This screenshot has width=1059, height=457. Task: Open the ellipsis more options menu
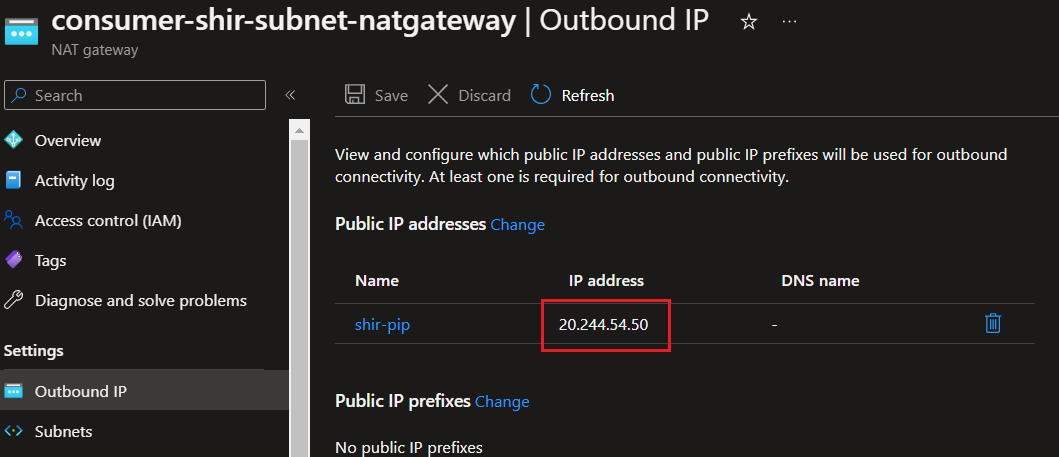point(789,22)
